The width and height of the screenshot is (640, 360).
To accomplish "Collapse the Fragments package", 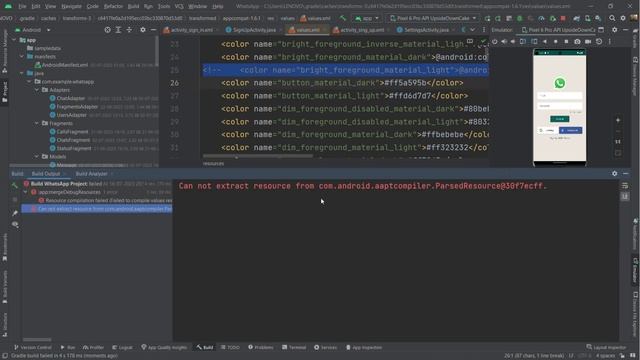I will click(37, 123).
